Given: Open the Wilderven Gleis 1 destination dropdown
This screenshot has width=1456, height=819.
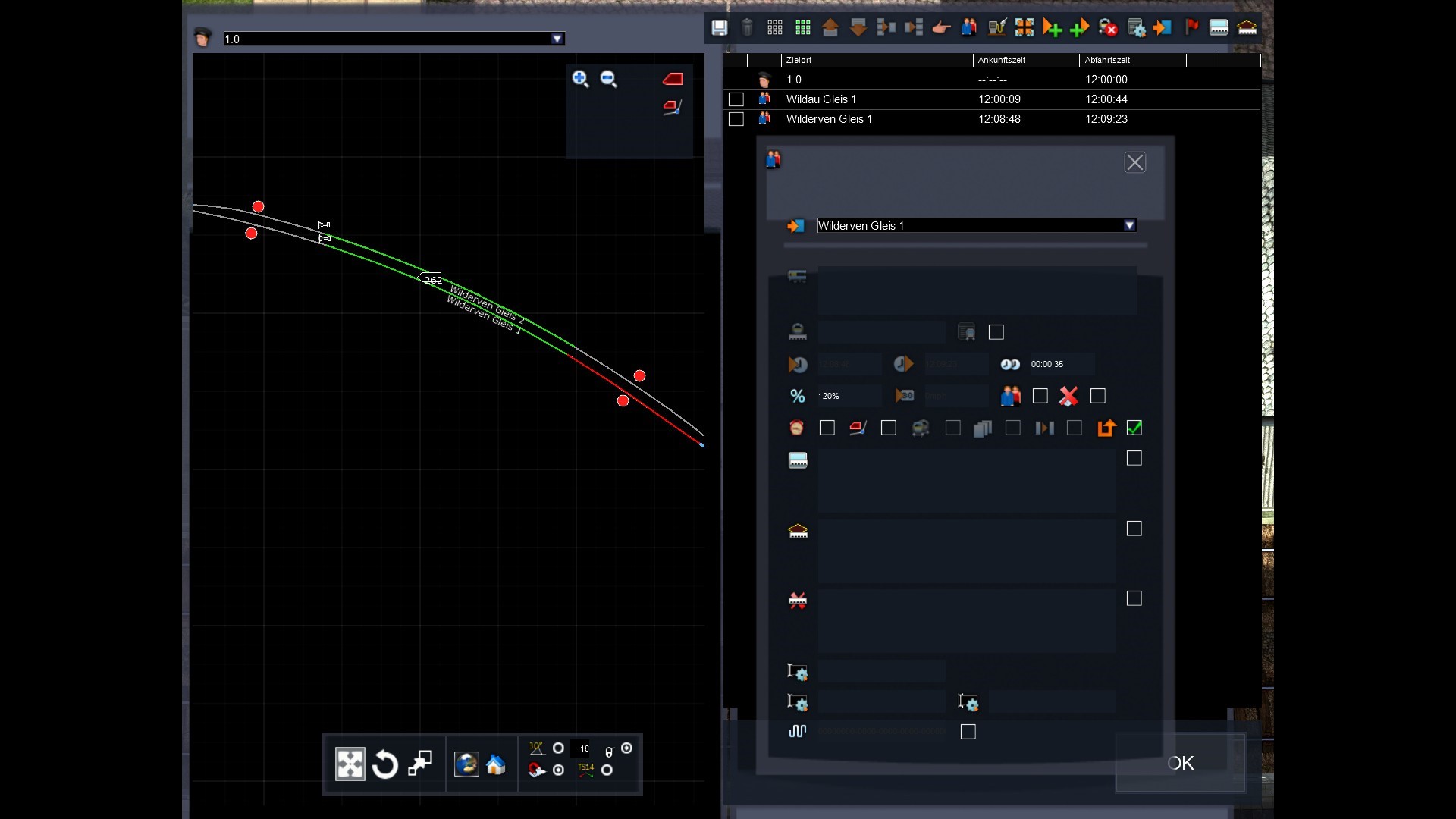Looking at the screenshot, I should click(1129, 226).
